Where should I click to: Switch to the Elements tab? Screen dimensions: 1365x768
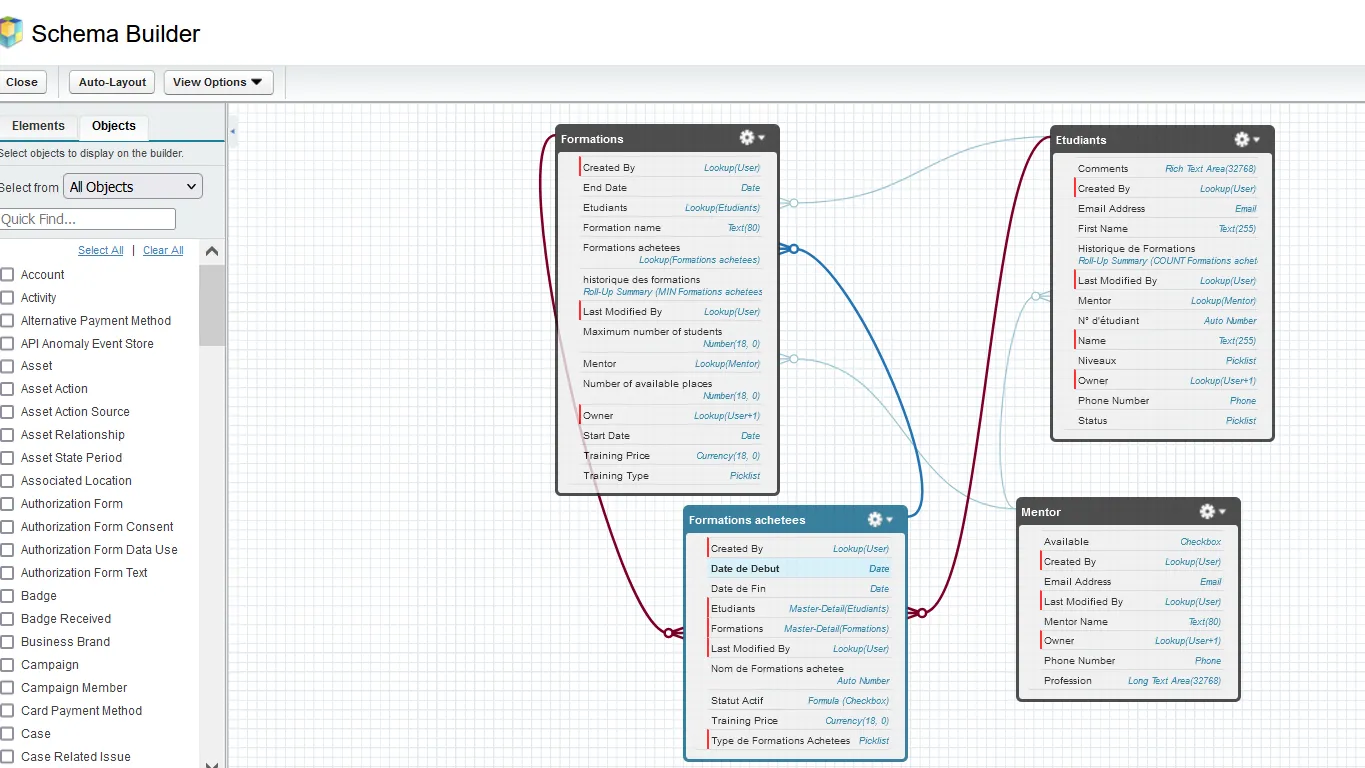click(x=38, y=126)
